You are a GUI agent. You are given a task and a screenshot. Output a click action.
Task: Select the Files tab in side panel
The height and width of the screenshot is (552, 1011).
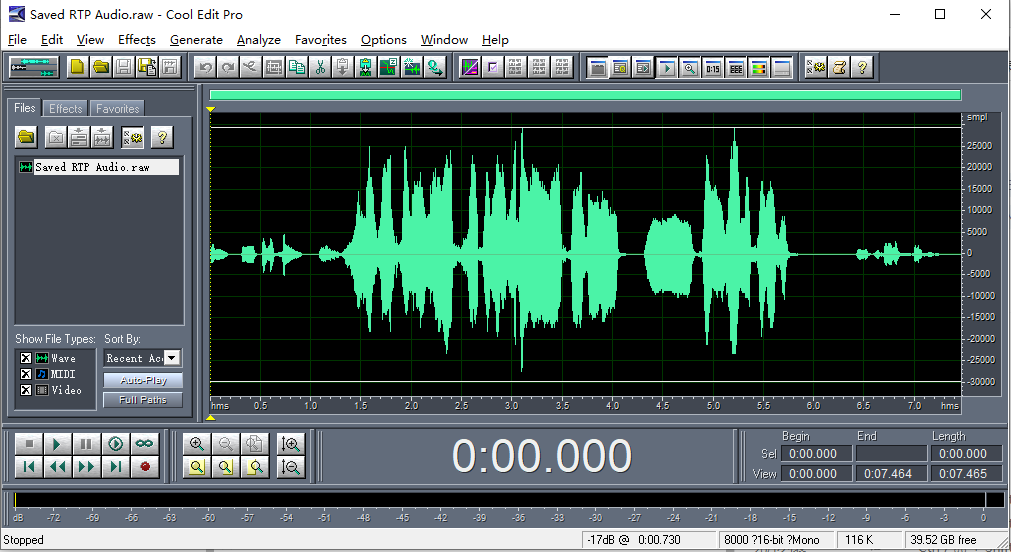click(x=25, y=108)
